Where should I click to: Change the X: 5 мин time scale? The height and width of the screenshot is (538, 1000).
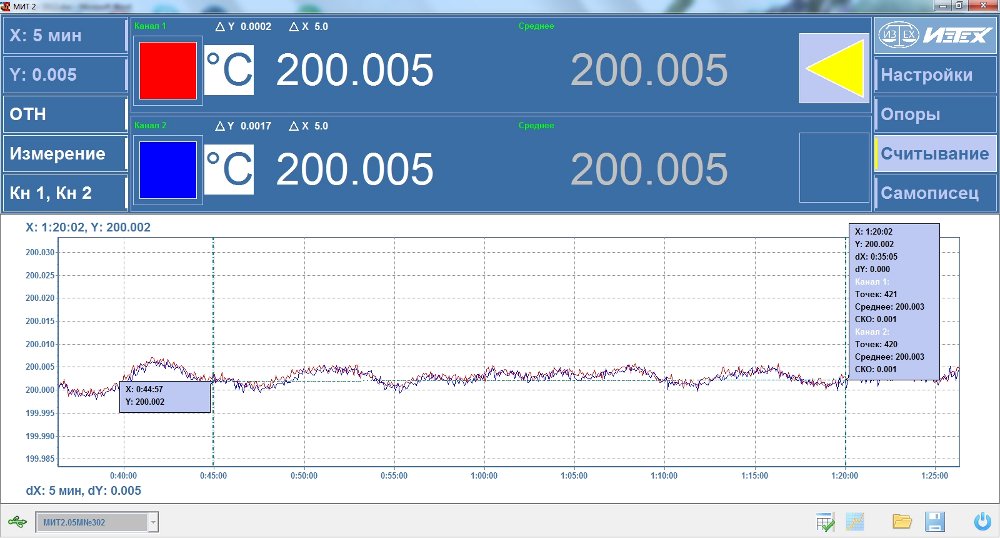click(x=64, y=36)
